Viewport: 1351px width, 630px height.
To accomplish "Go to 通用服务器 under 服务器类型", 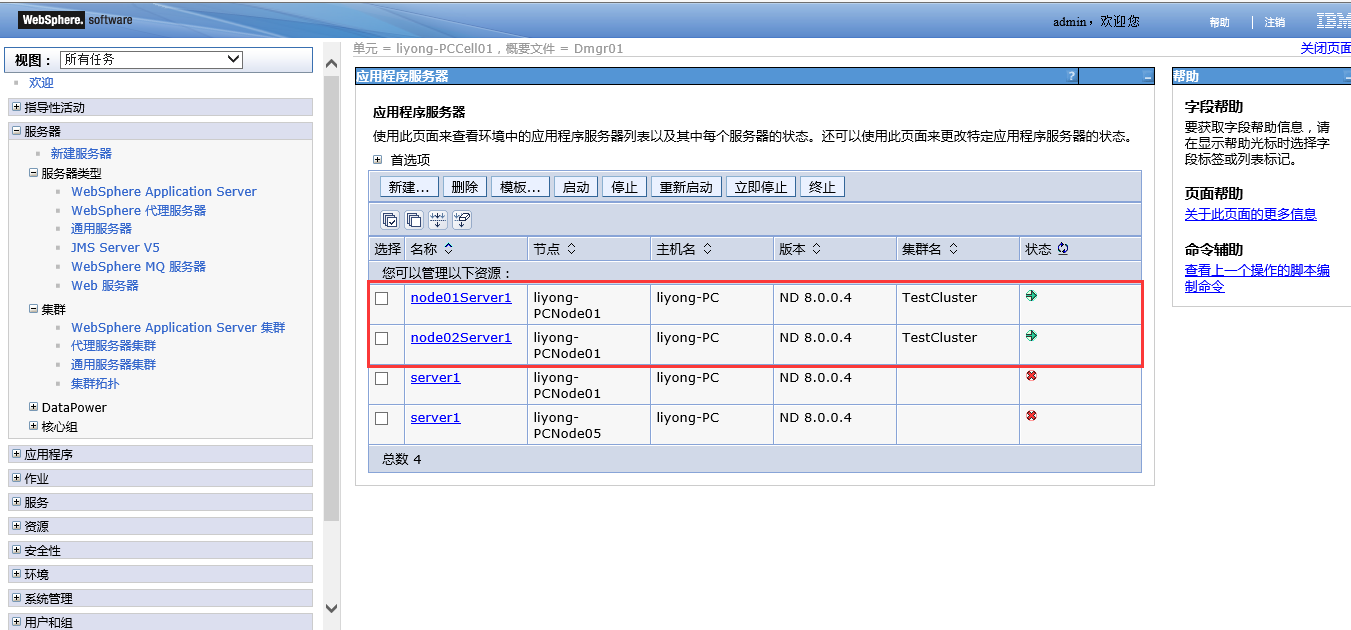I will (x=101, y=229).
